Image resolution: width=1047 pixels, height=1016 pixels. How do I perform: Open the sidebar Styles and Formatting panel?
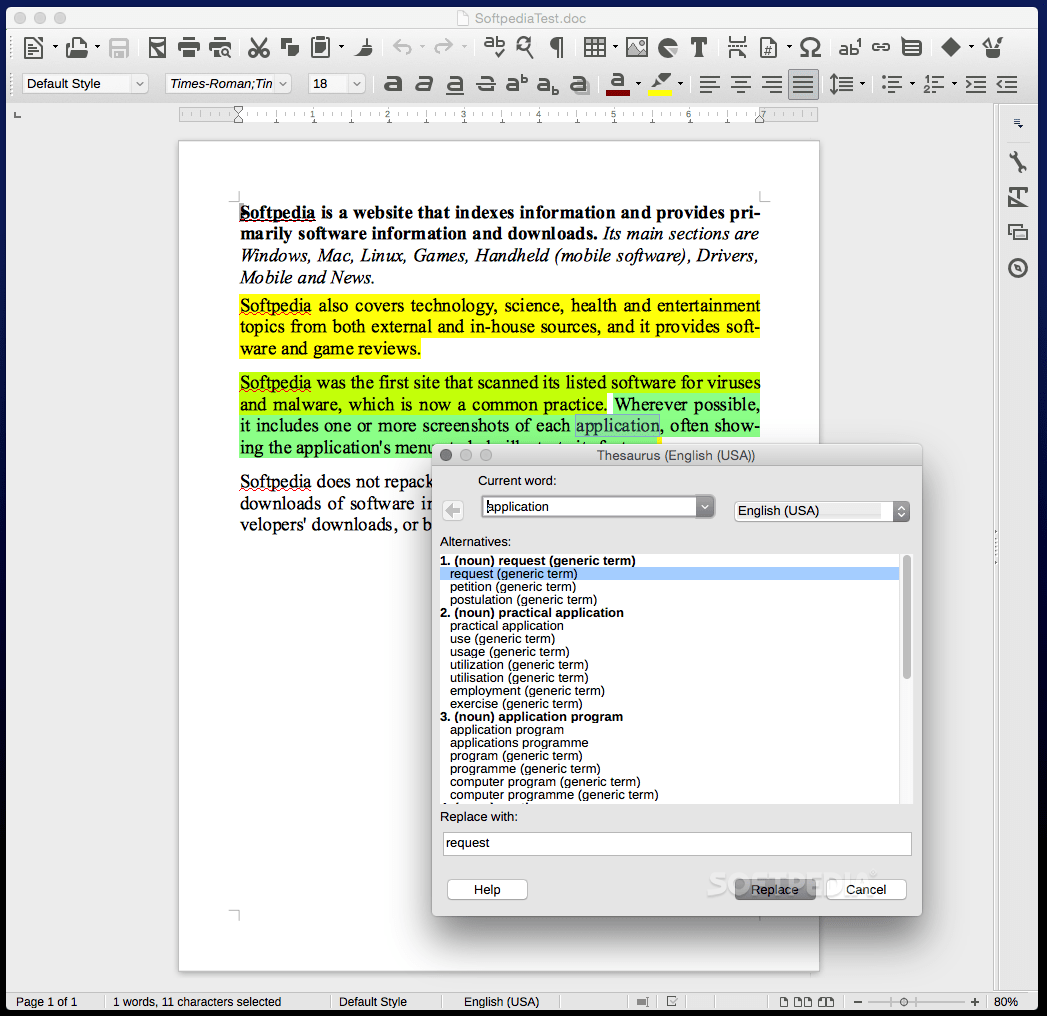(x=1018, y=197)
